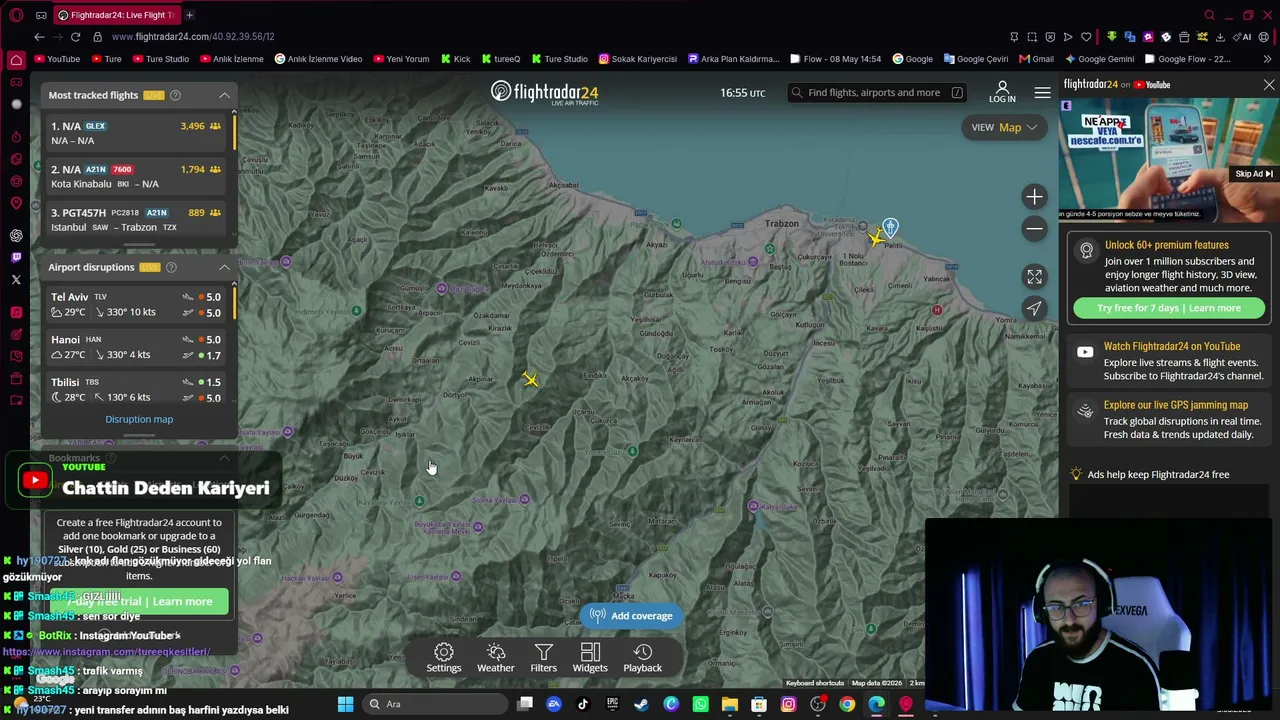Open help for Most tracked flights
The width and height of the screenshot is (1280, 720).
click(175, 95)
